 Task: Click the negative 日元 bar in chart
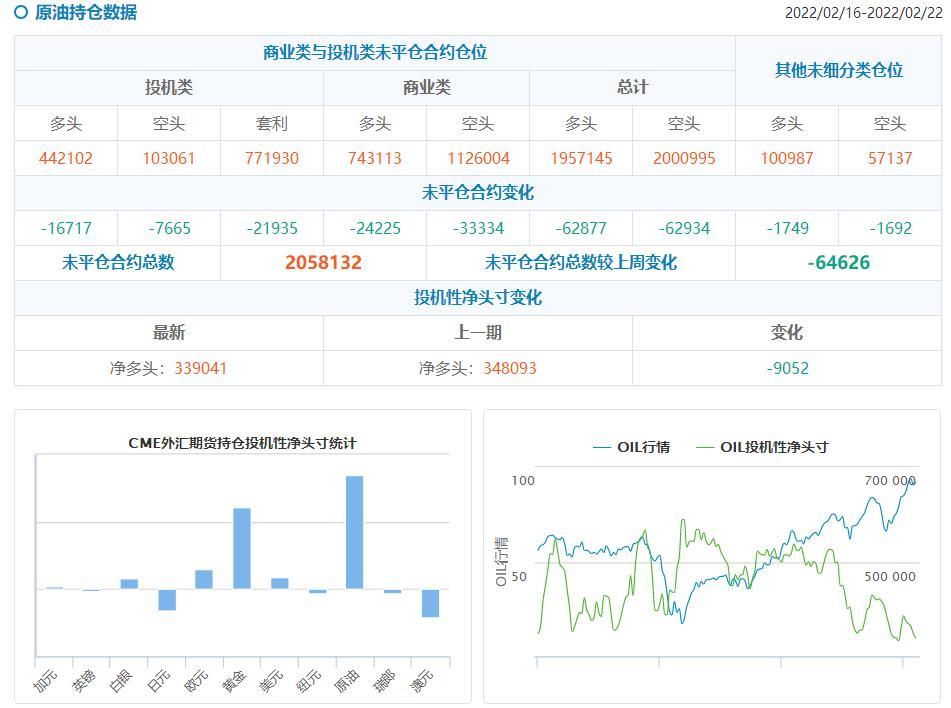167,599
